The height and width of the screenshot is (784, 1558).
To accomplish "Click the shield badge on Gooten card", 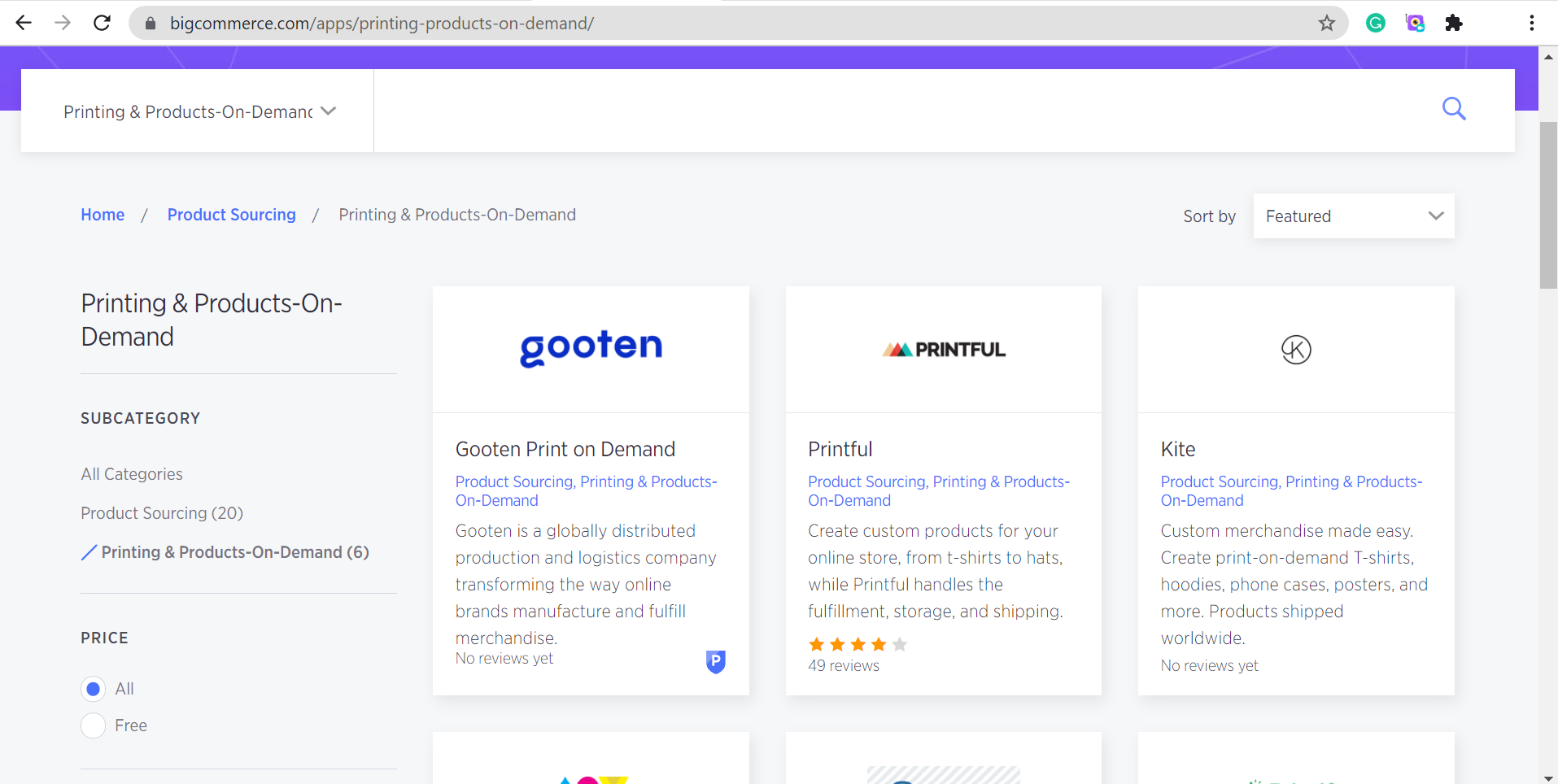I will pyautogui.click(x=716, y=662).
